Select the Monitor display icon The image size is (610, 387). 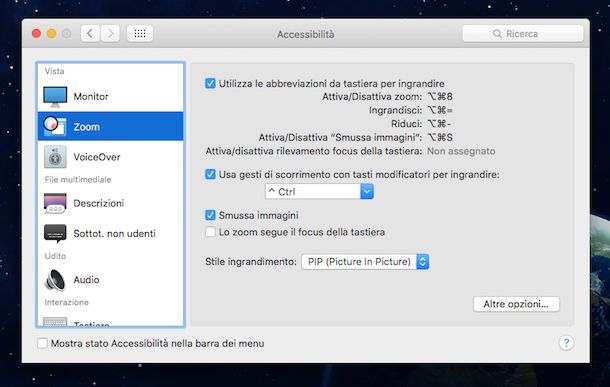coord(55,96)
